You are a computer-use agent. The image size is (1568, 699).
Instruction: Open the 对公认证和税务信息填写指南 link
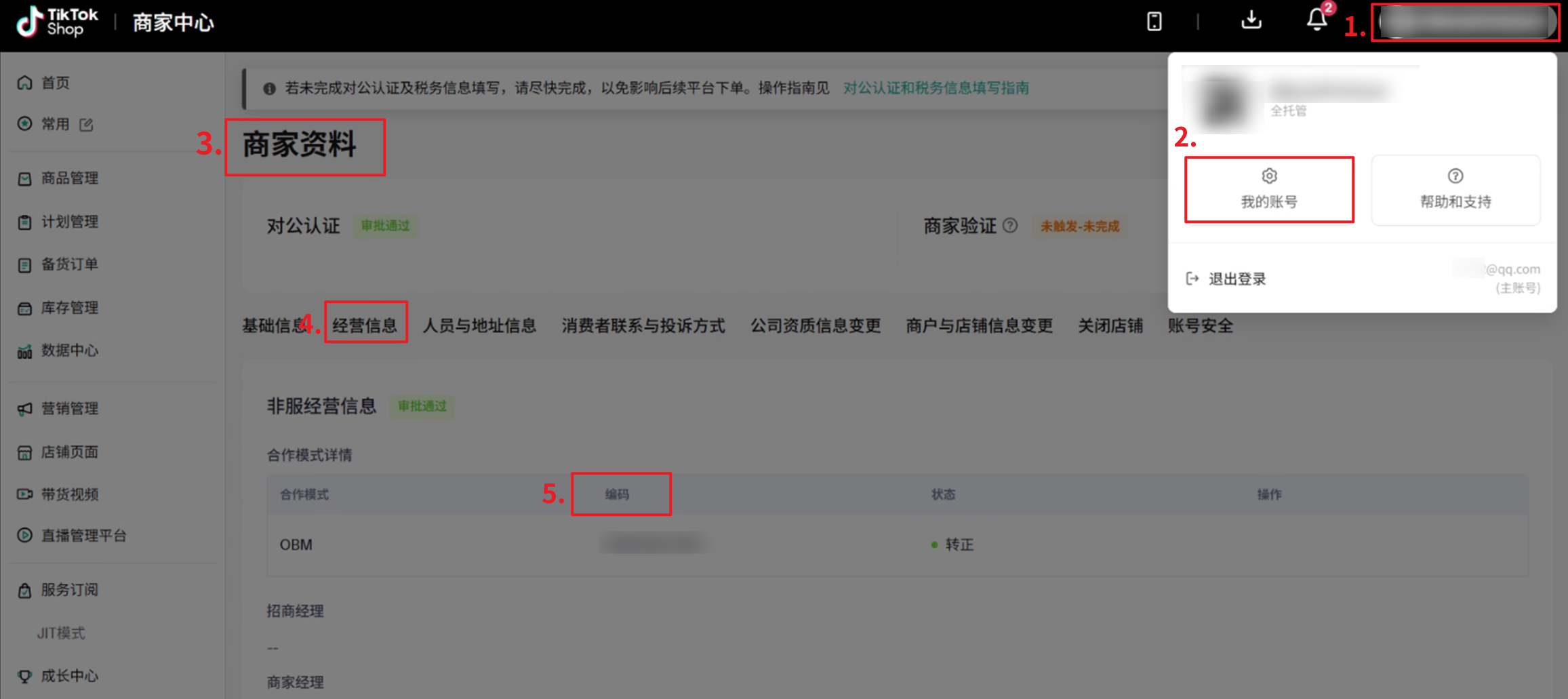(x=936, y=88)
